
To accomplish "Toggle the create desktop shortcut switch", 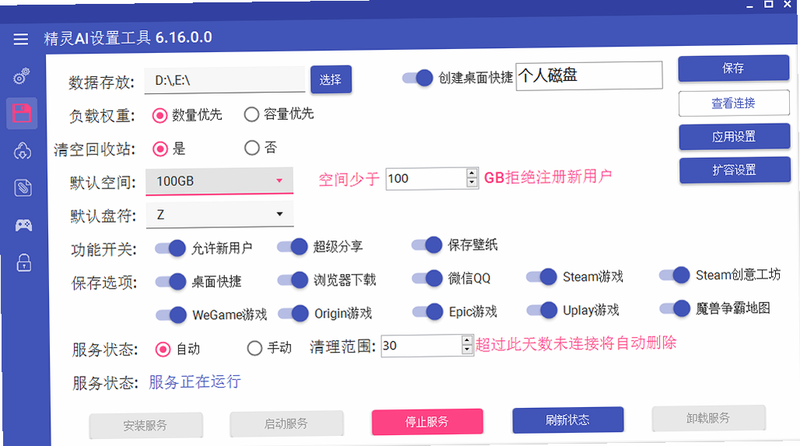I will point(417,78).
